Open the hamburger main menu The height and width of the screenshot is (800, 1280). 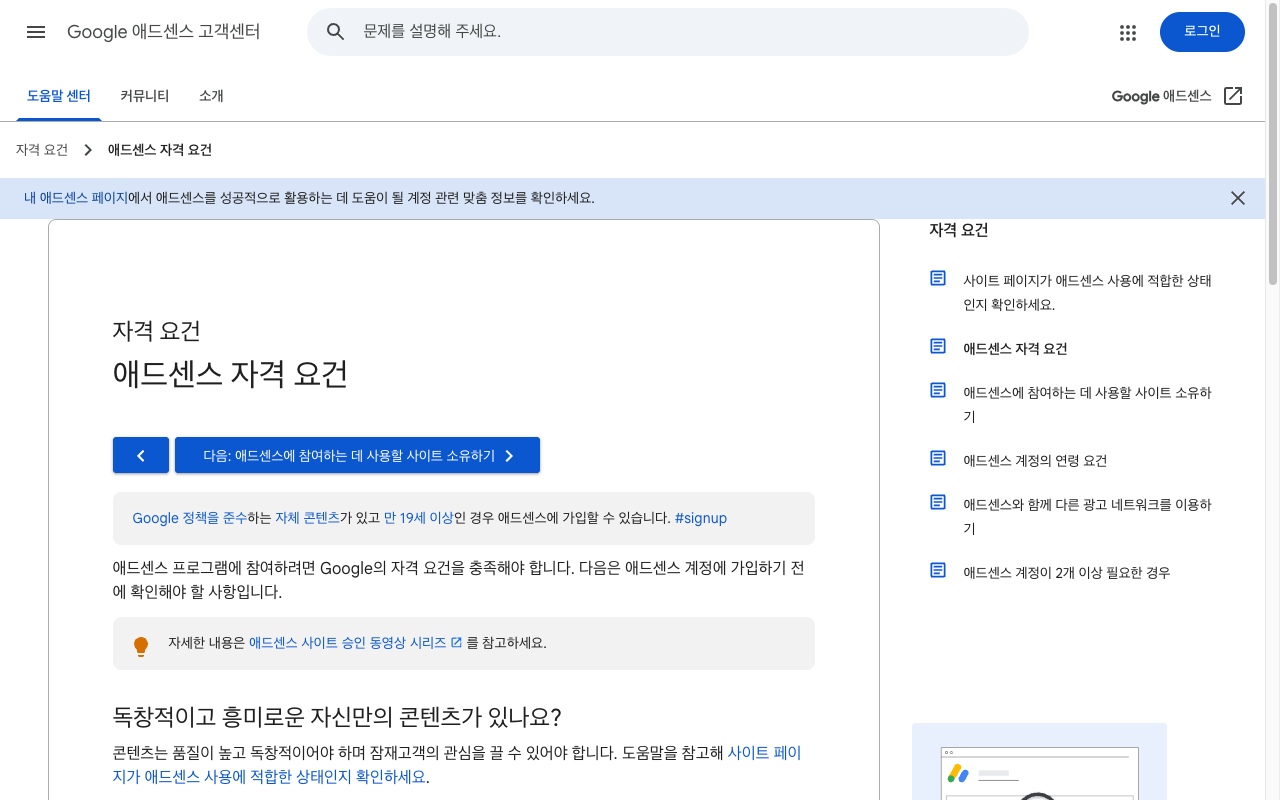(36, 32)
